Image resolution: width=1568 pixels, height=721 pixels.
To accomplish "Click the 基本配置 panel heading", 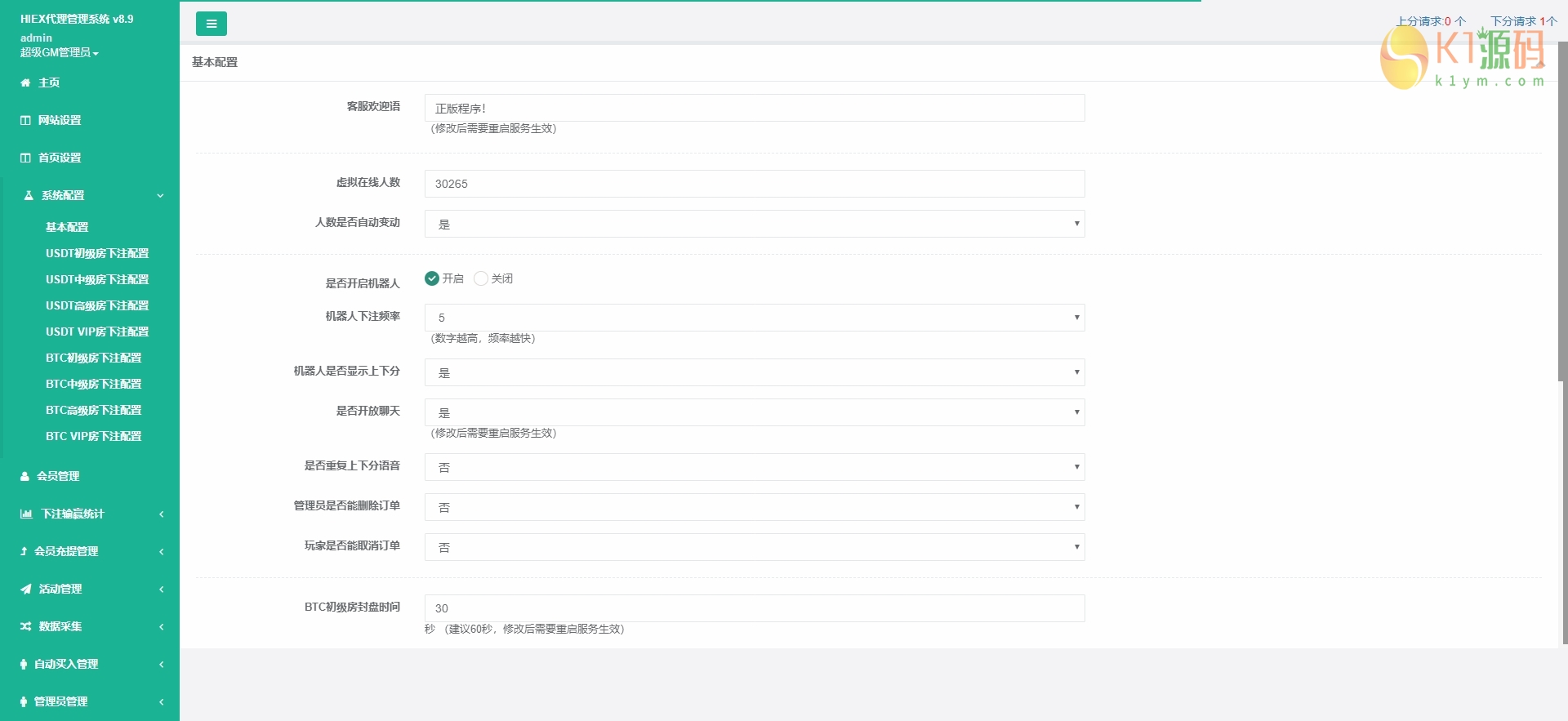I will 215,62.
